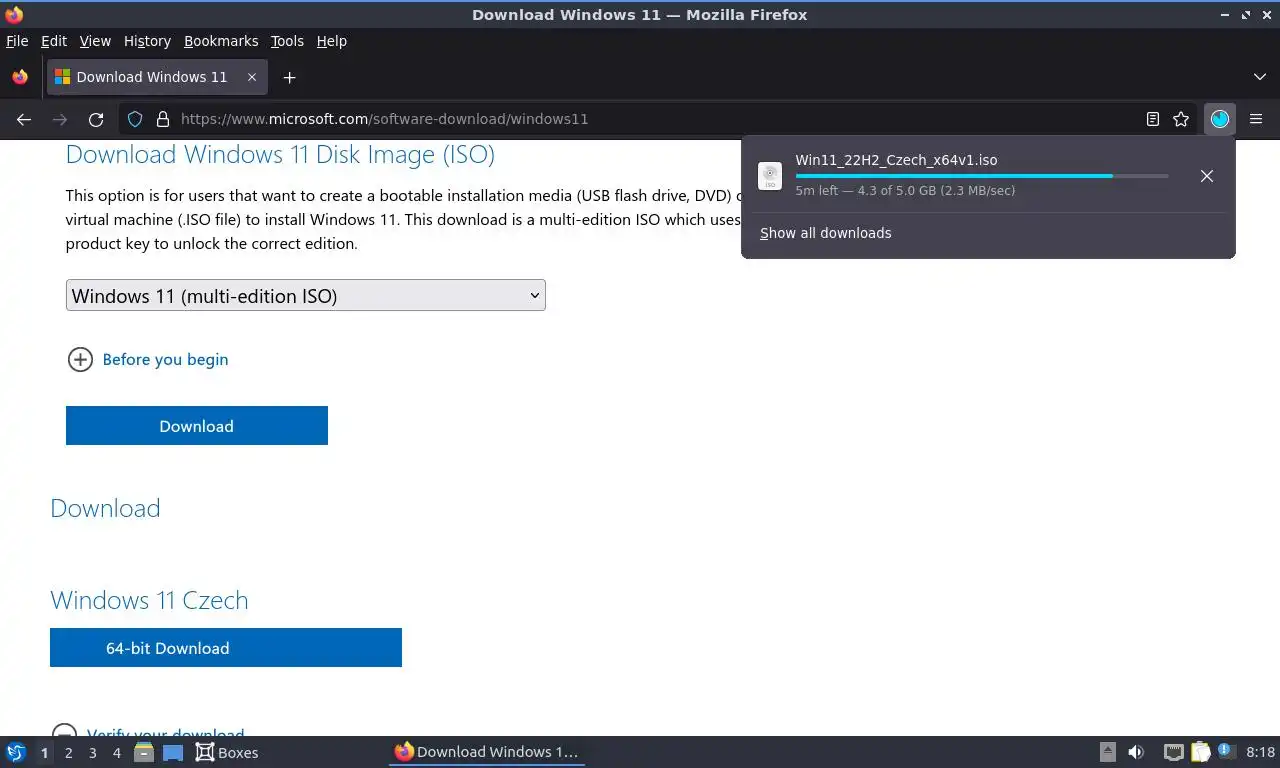Click the Before you begin link text
Image resolution: width=1280 pixels, height=768 pixels.
165,360
